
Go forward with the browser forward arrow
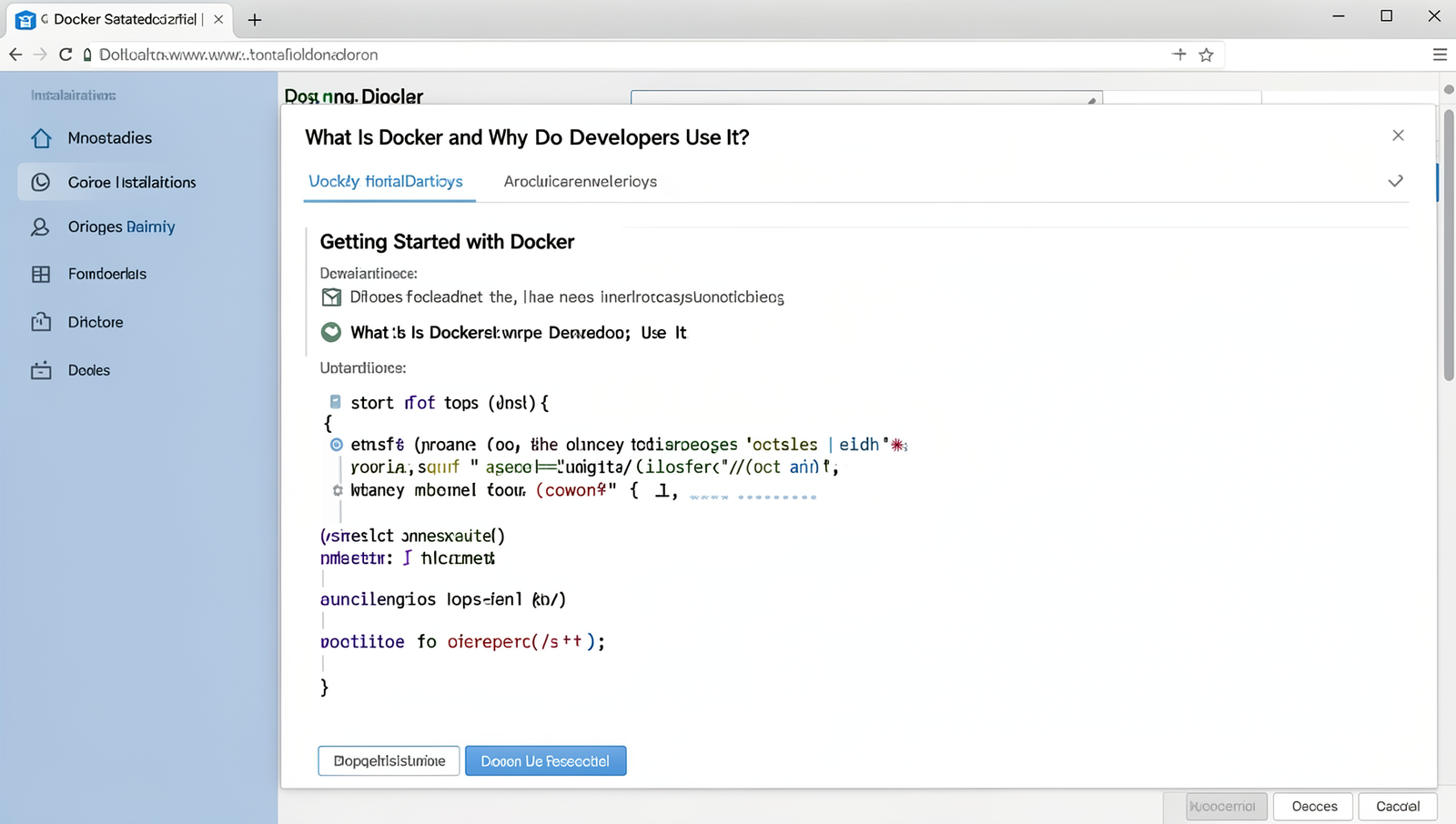(40, 55)
